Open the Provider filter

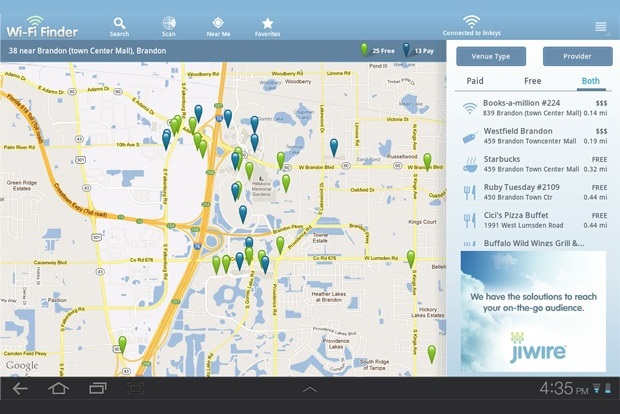point(577,57)
